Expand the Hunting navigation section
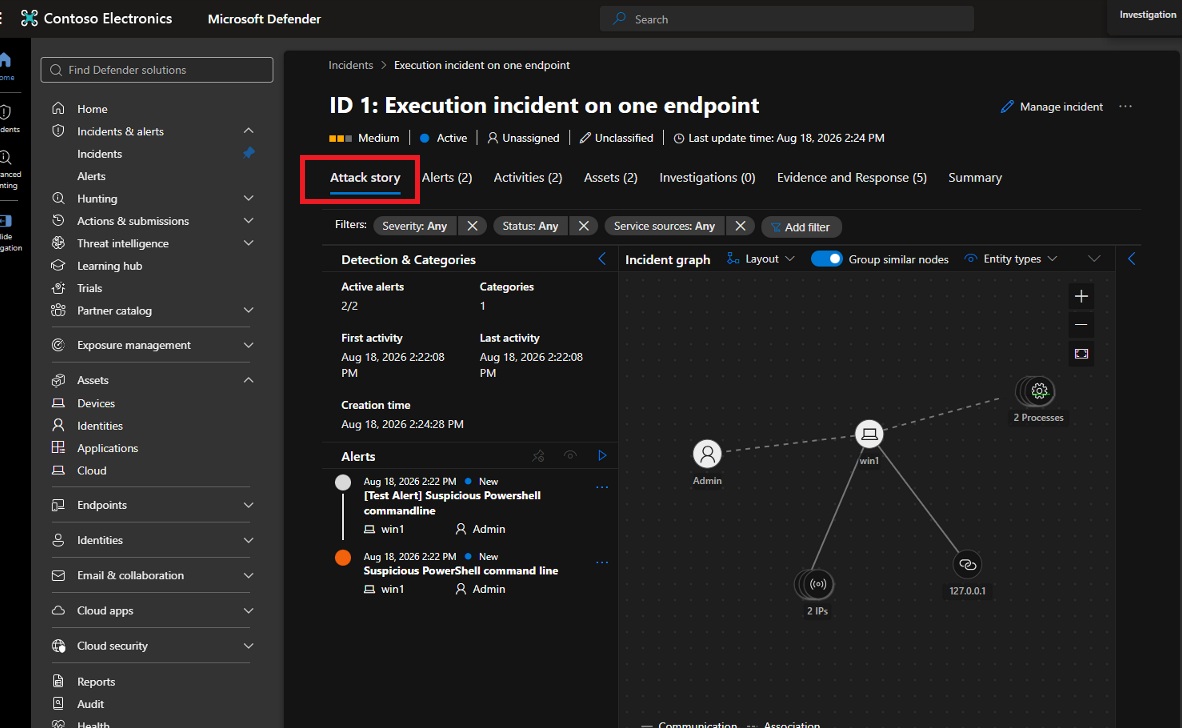 click(248, 198)
